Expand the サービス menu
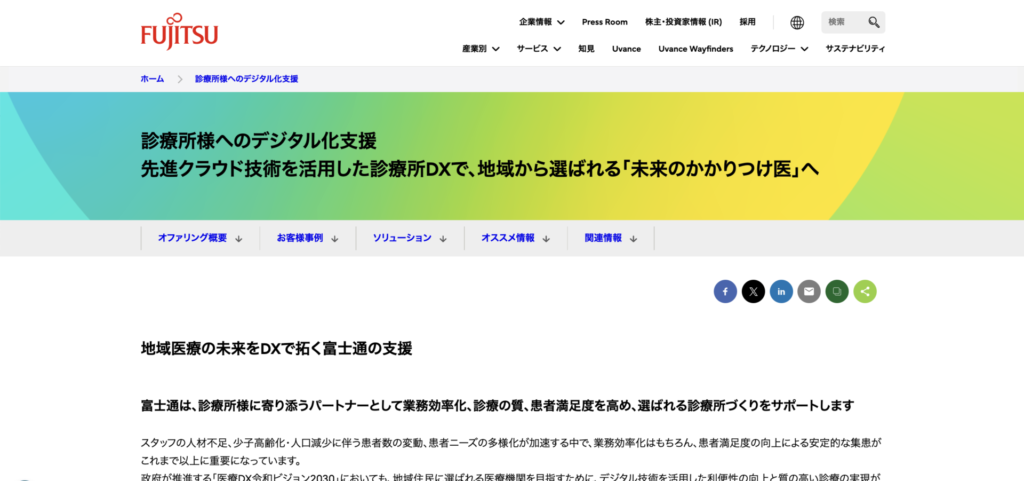 (539, 48)
